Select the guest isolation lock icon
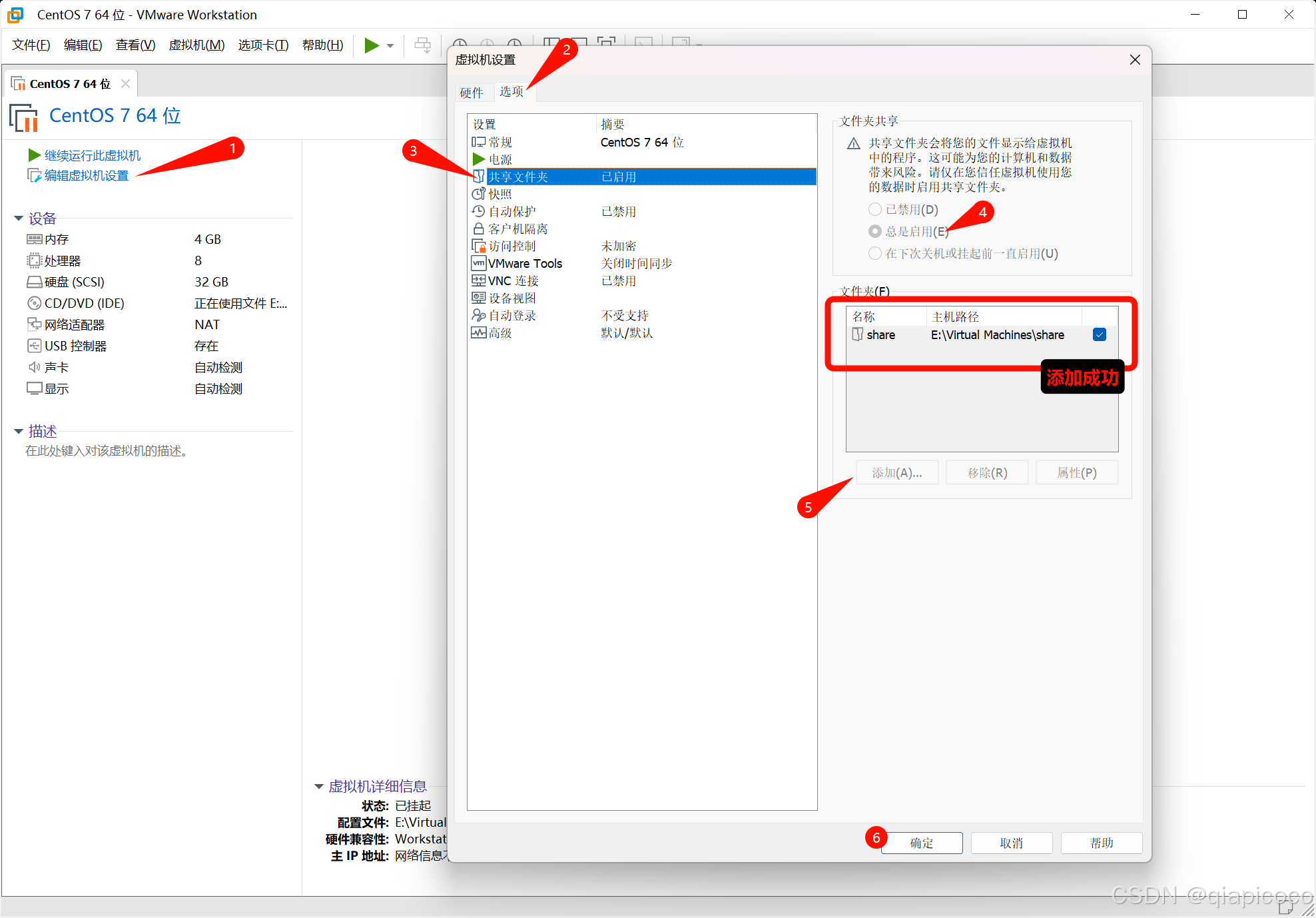 tap(478, 229)
